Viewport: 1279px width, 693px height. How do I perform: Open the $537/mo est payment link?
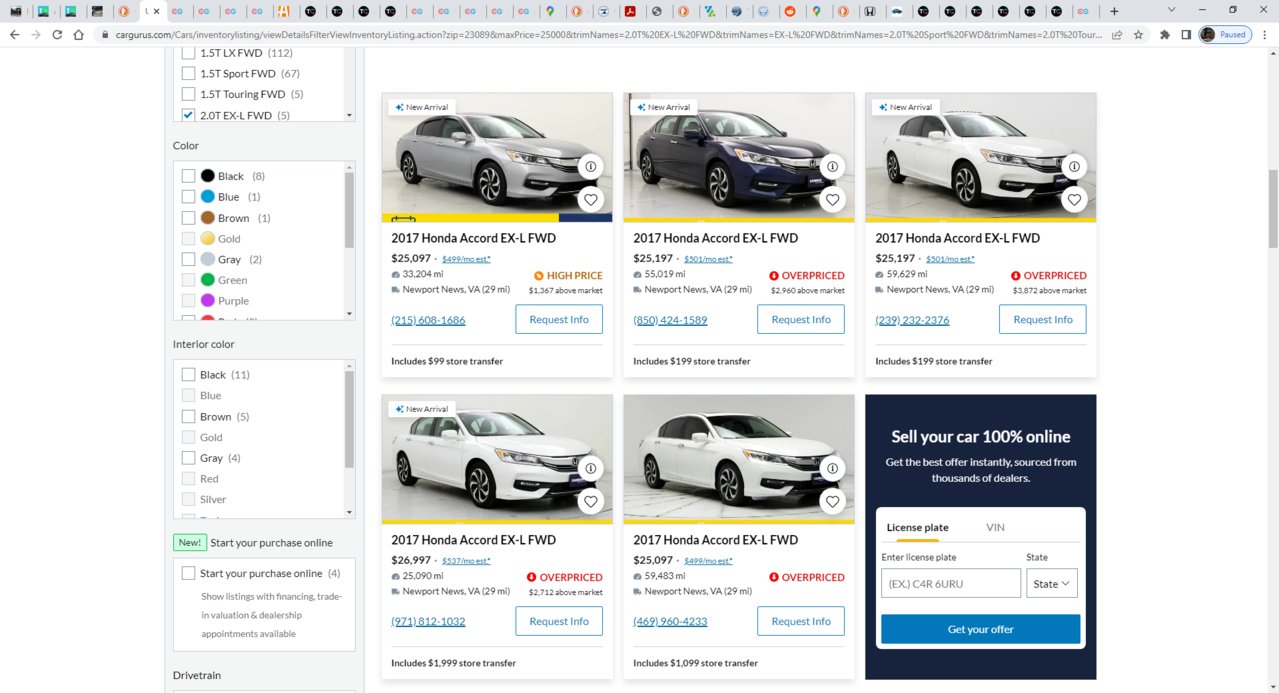(466, 561)
